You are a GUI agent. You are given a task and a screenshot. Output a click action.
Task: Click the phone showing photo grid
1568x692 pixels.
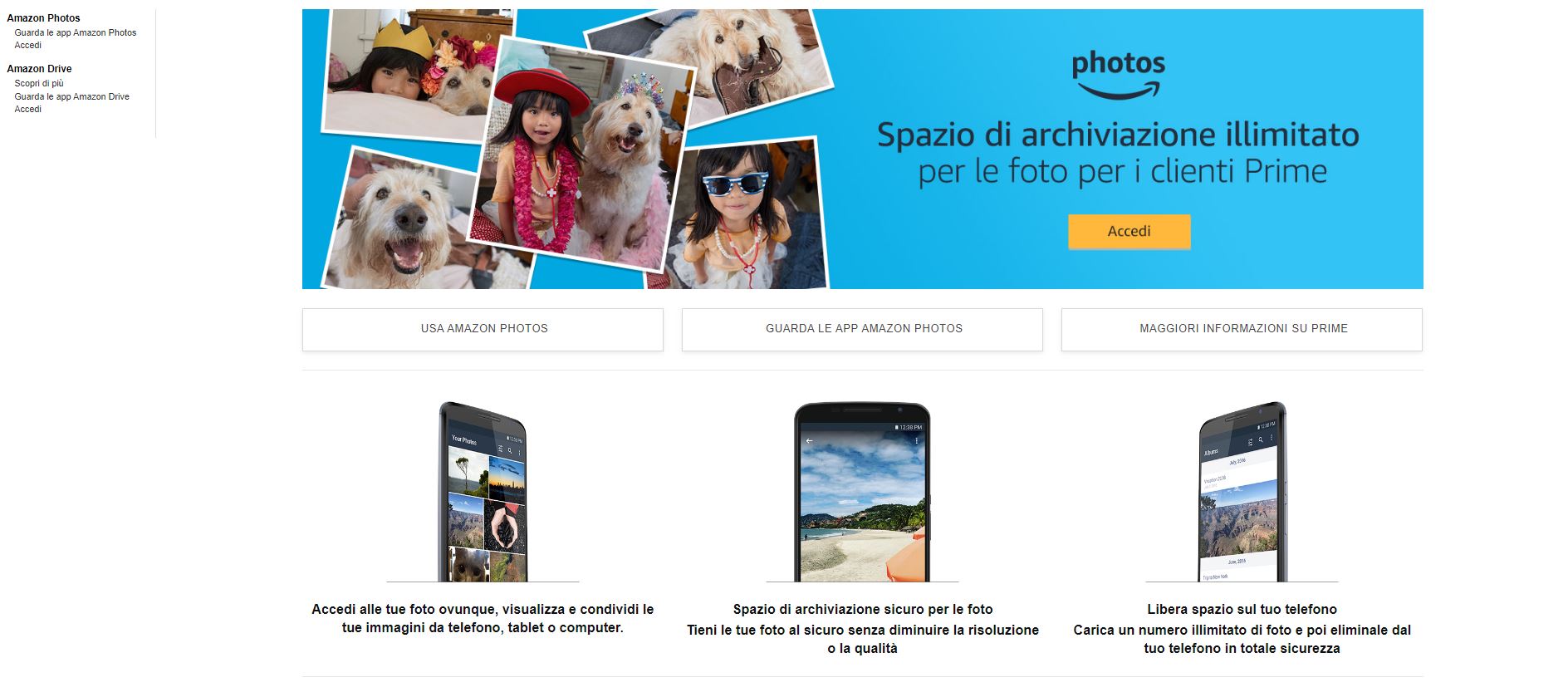(483, 492)
